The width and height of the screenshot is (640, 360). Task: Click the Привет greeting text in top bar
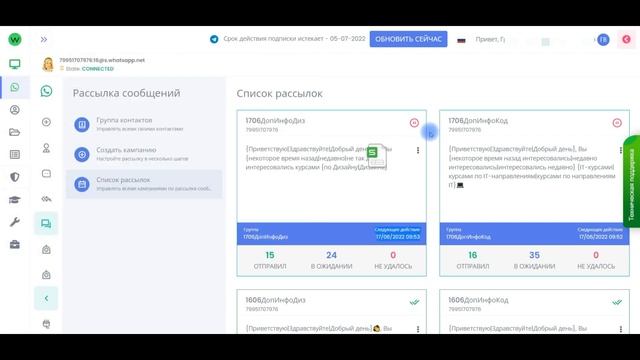point(490,40)
